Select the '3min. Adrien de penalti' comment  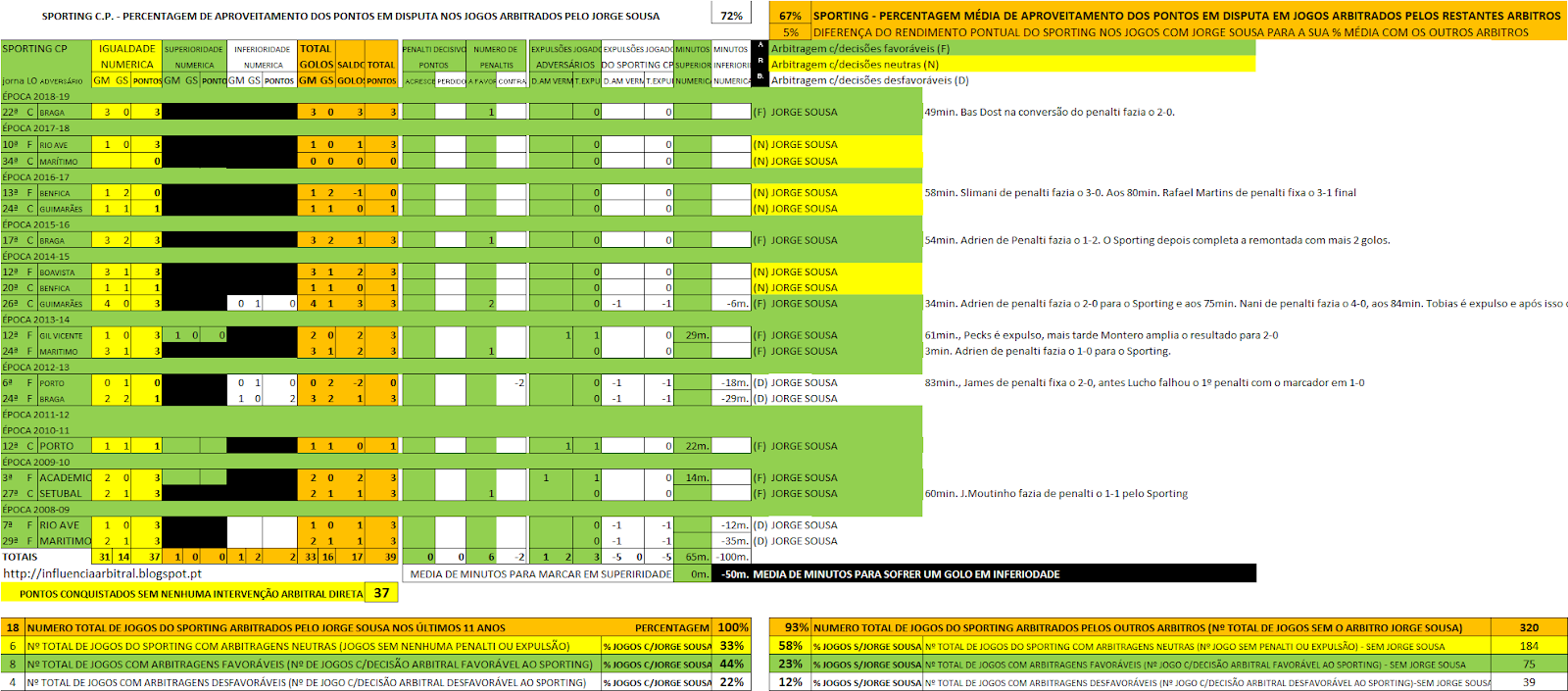click(x=1048, y=351)
